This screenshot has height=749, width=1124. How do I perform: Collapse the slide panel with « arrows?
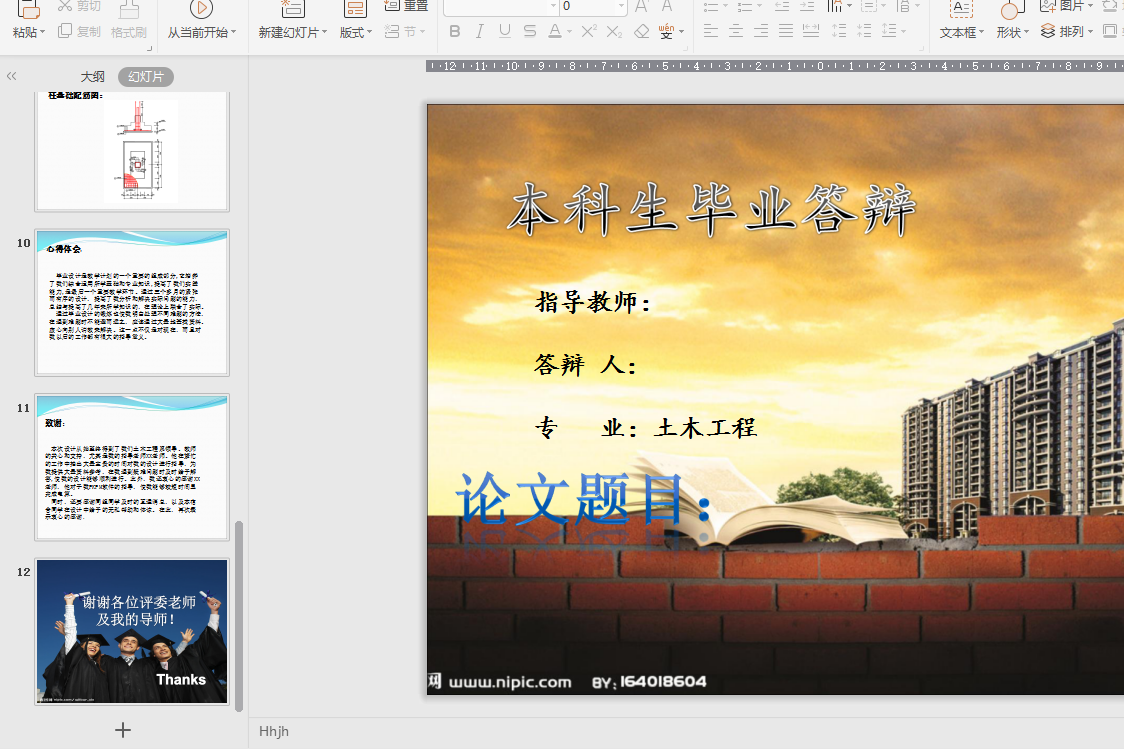click(x=11, y=76)
